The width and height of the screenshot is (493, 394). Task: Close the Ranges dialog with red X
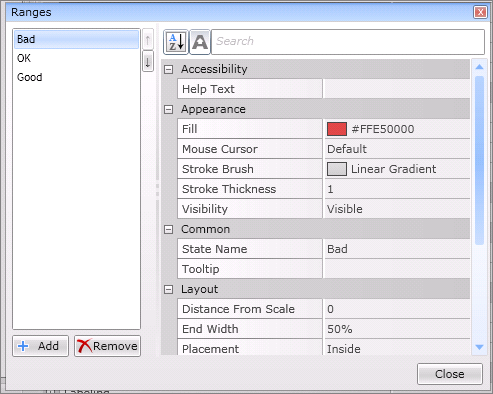480,12
